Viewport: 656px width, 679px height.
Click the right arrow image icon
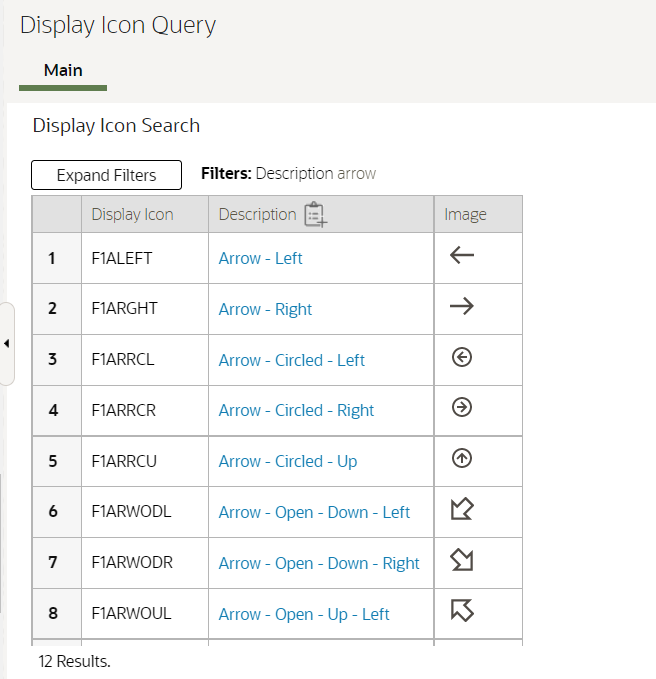tap(462, 307)
